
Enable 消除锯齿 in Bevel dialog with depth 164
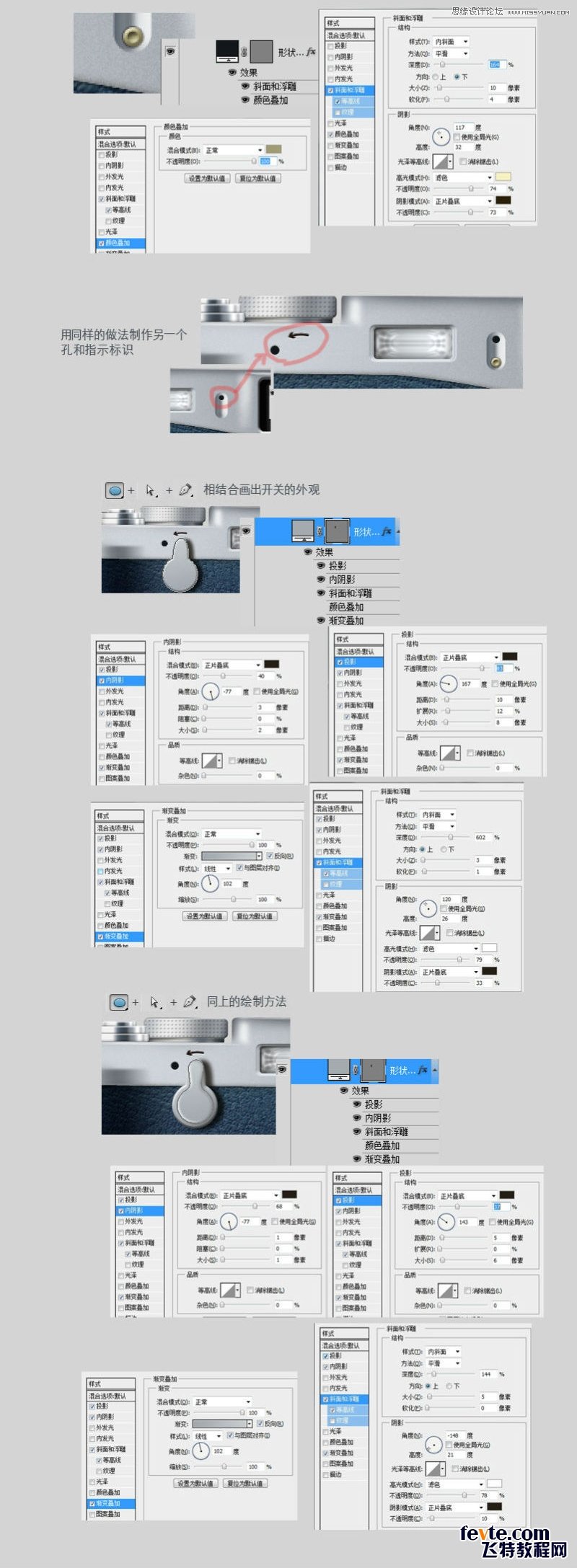coord(464,162)
